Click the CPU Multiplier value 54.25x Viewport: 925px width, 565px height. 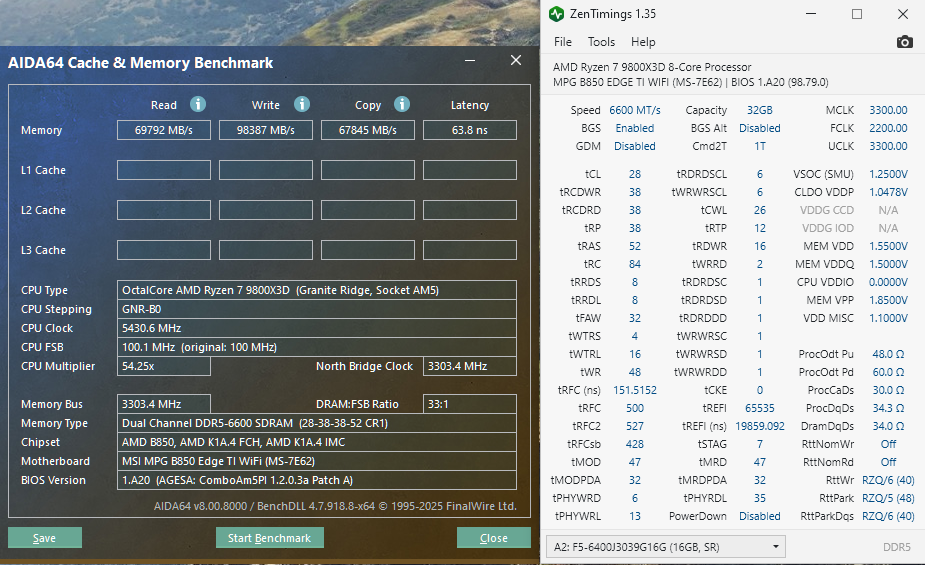pos(164,366)
